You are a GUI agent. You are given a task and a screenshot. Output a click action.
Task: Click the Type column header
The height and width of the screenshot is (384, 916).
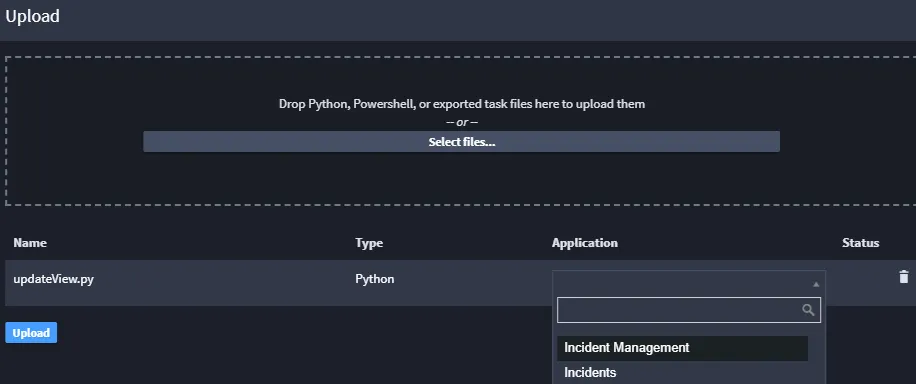(369, 243)
